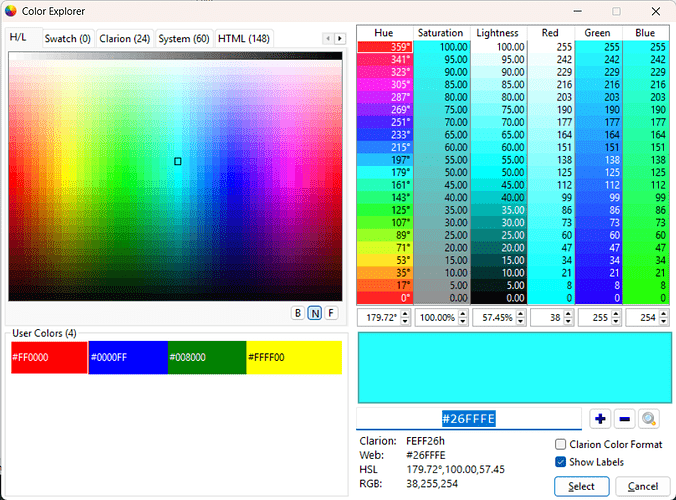
Task: Enable the Clarion Color Format checkbox
Action: click(561, 444)
